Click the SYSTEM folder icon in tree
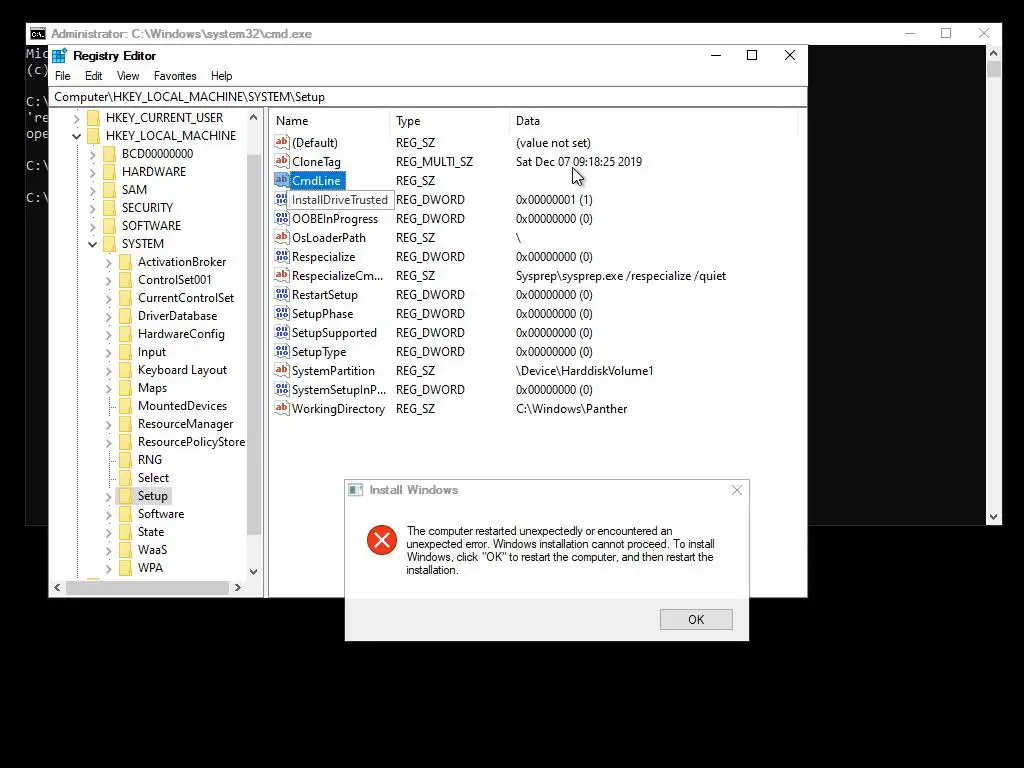Screen dimensions: 1024x768 tap(110, 244)
